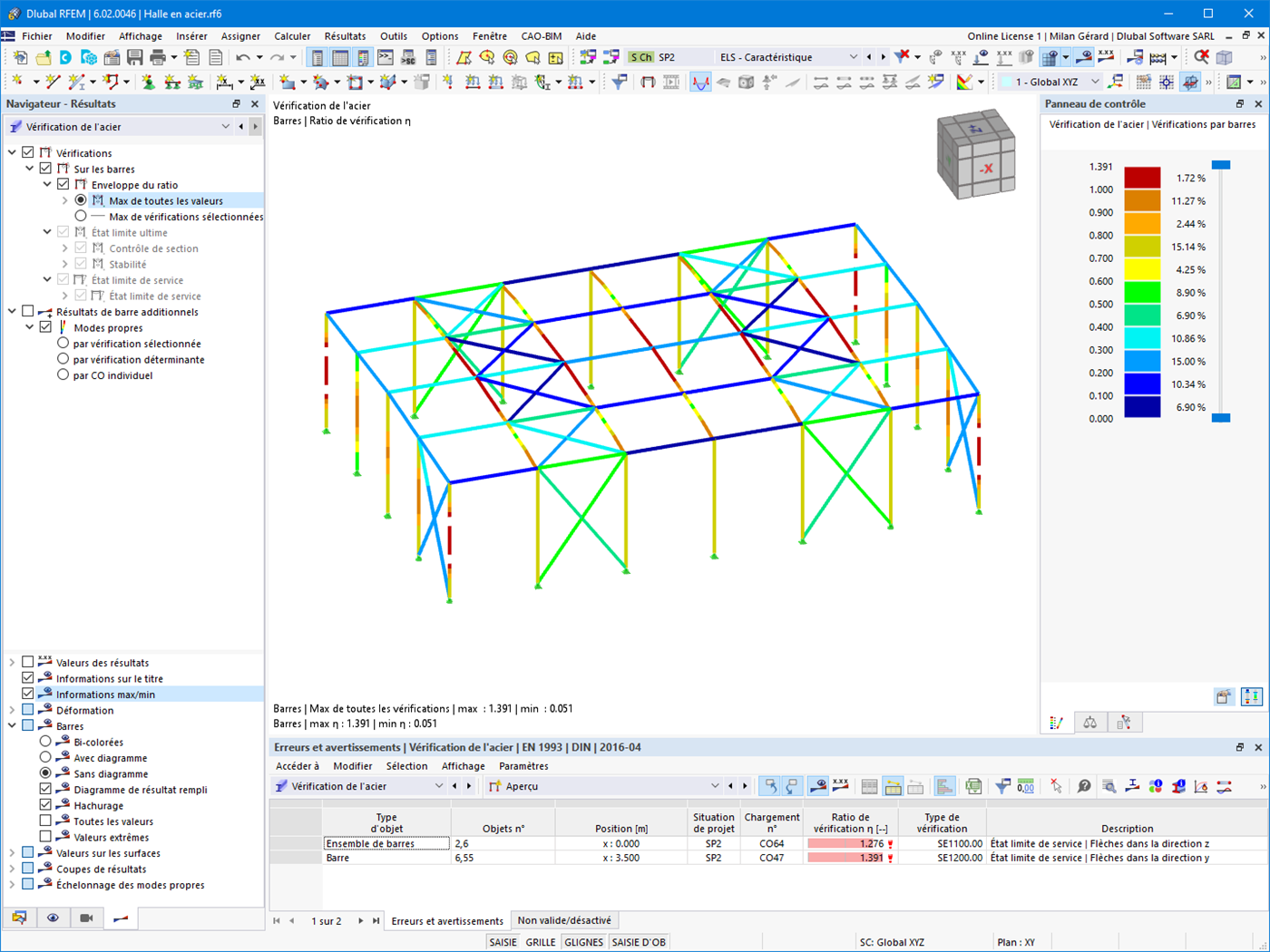The height and width of the screenshot is (952, 1270).
Task: Select Max de toutes les valeurs radio button
Action: [81, 200]
